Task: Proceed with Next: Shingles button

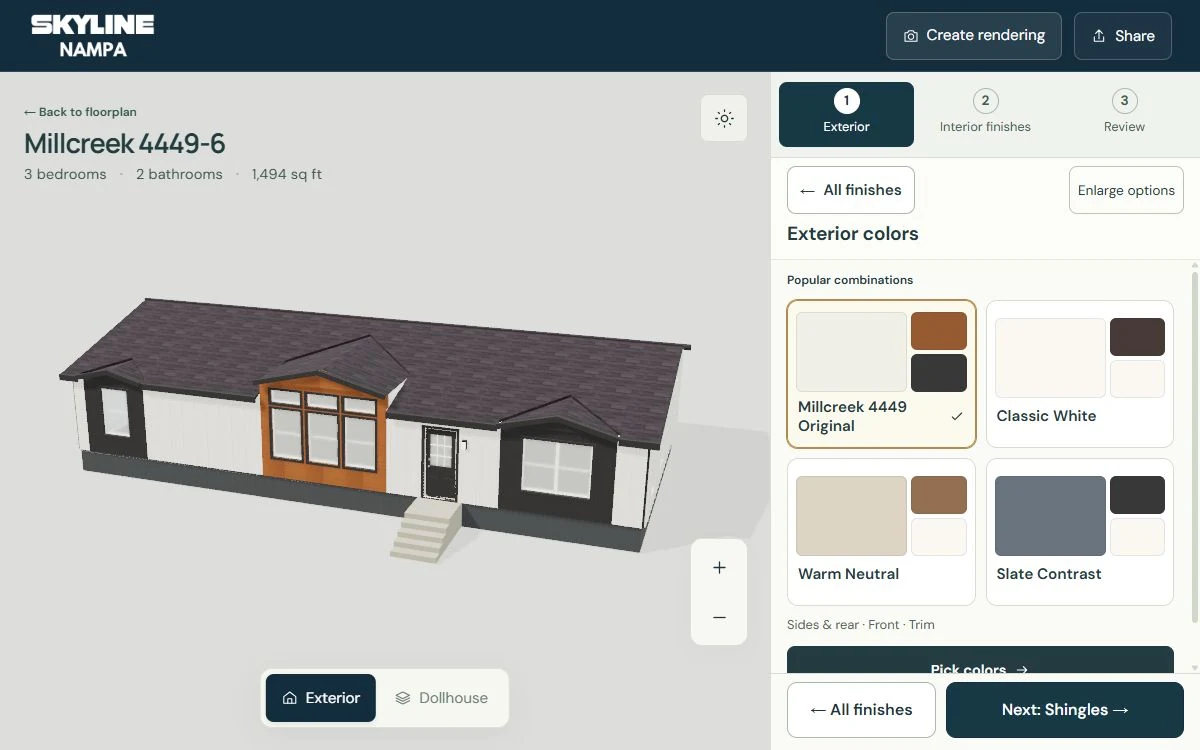Action: click(1065, 710)
